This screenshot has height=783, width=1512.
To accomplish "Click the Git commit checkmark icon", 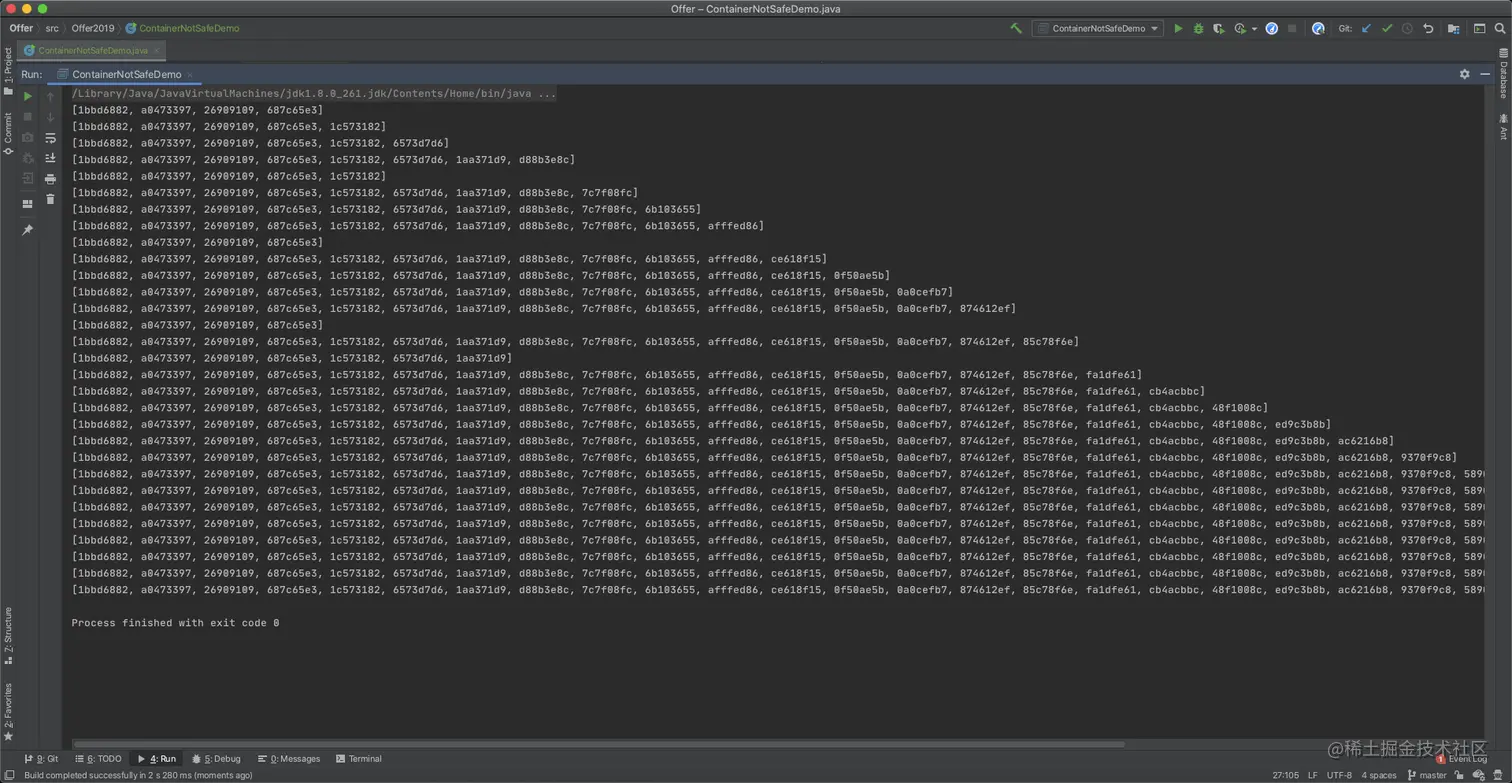I will (1387, 28).
